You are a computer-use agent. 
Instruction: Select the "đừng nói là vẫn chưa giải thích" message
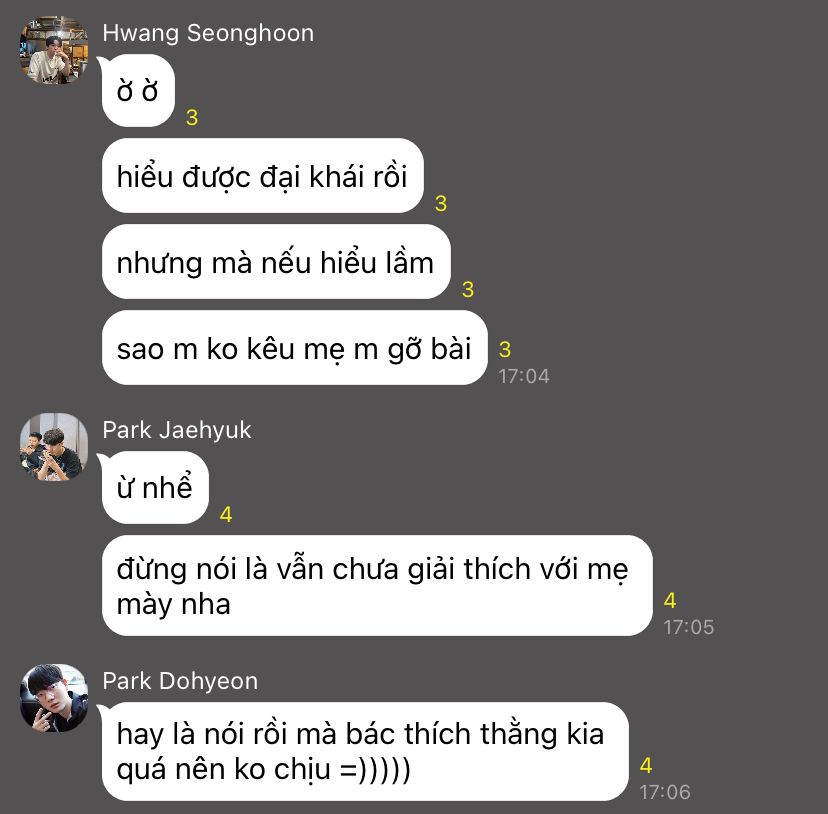coord(377,586)
